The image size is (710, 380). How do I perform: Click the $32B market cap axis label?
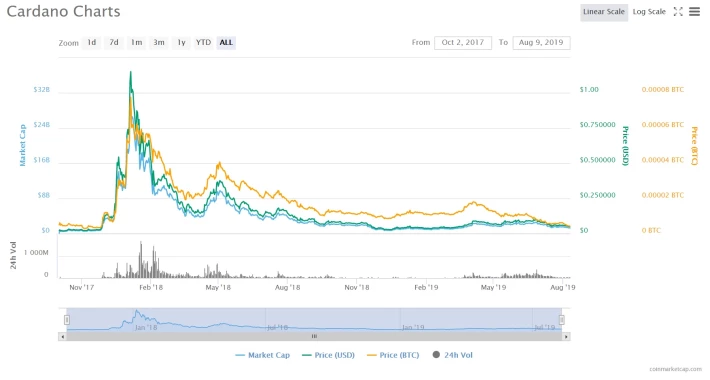42,90
